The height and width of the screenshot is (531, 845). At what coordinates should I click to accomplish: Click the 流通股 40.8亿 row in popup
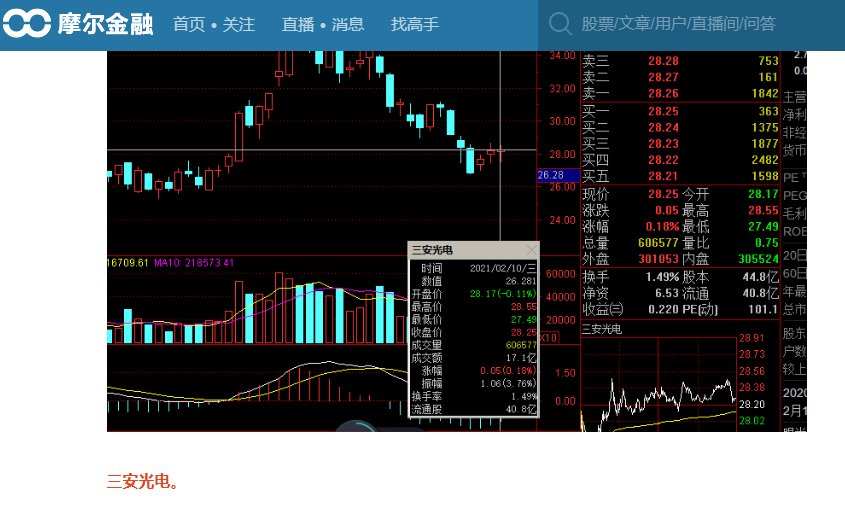[474, 410]
